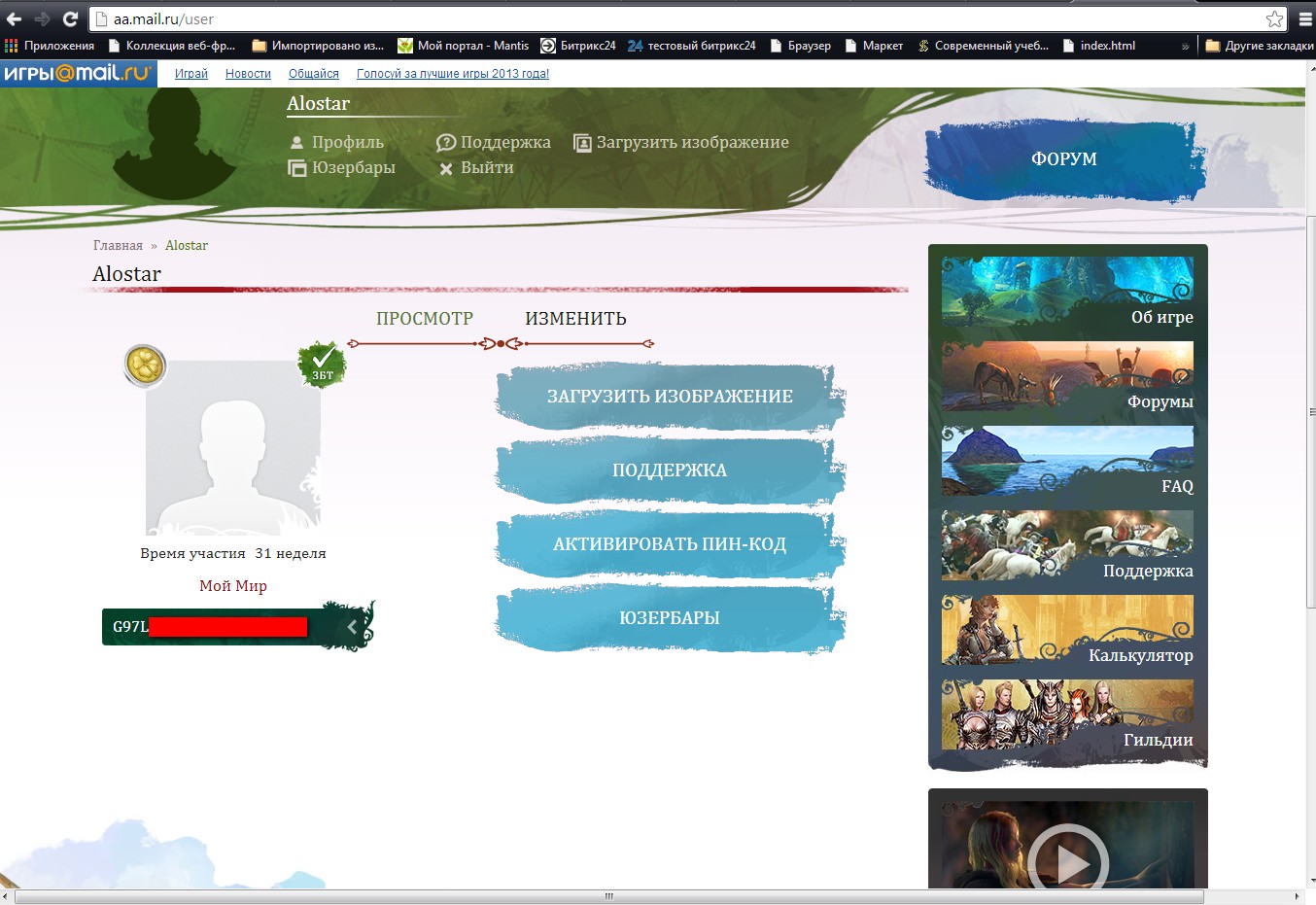The width and height of the screenshot is (1316, 905).
Task: Click the horizontal scrollbar at page bottom
Action: [x=609, y=896]
